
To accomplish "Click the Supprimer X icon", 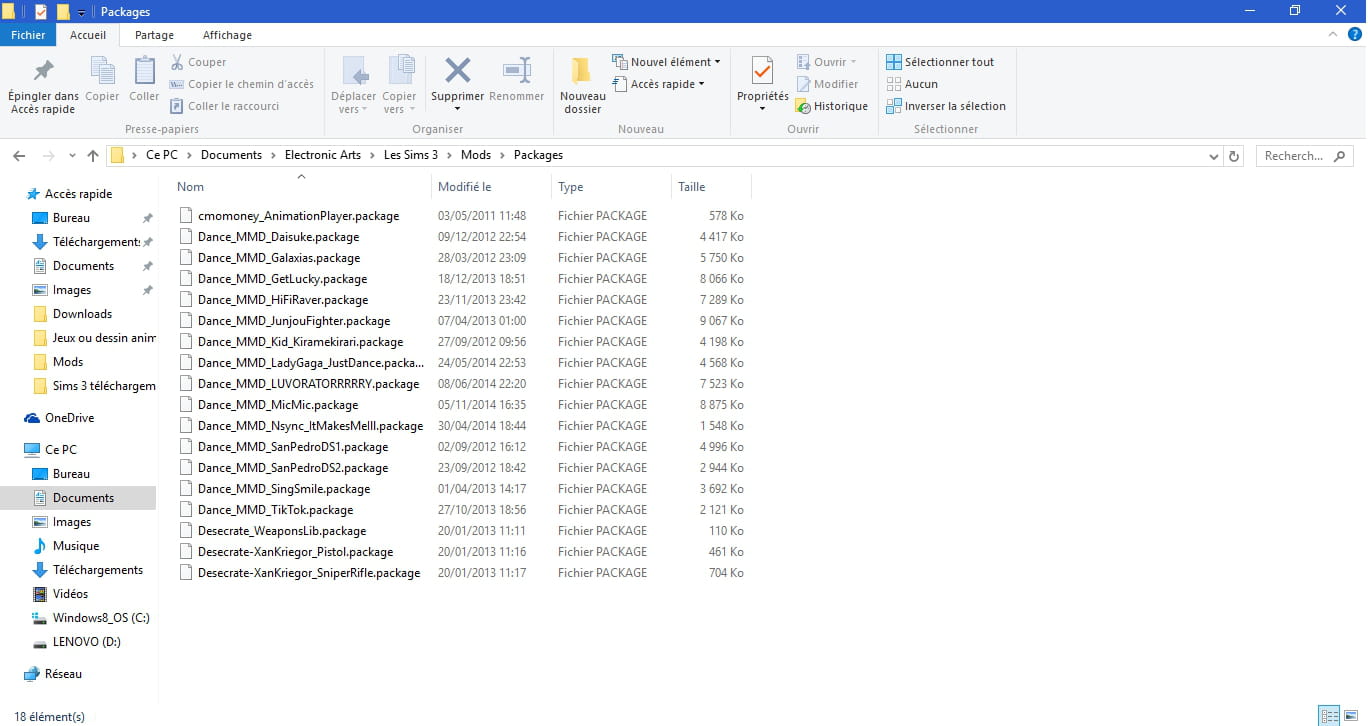I will 458,70.
